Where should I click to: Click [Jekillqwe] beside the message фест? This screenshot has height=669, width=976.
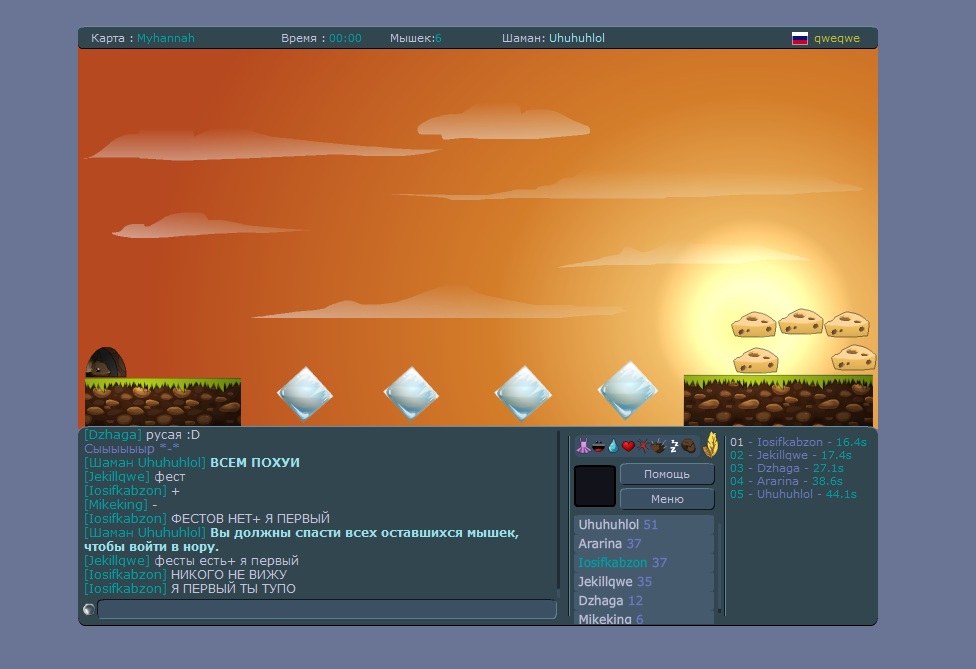click(x=117, y=477)
